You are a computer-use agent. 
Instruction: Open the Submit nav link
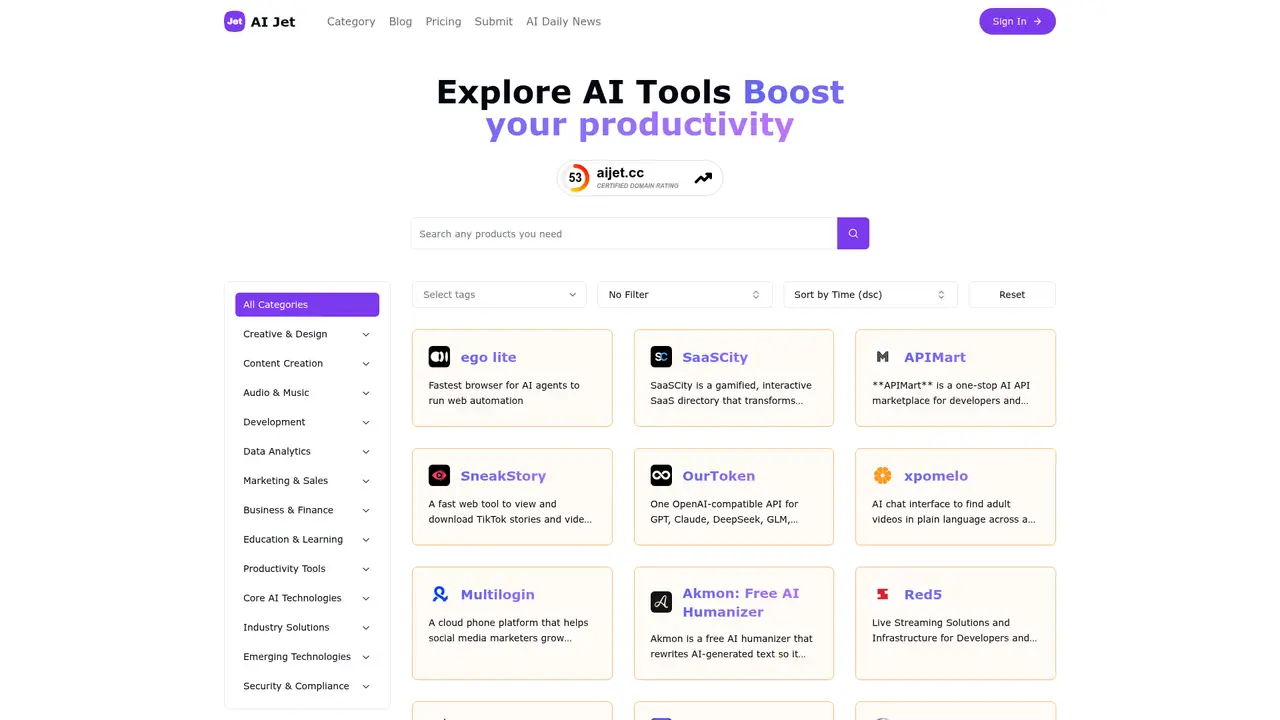[x=494, y=22]
